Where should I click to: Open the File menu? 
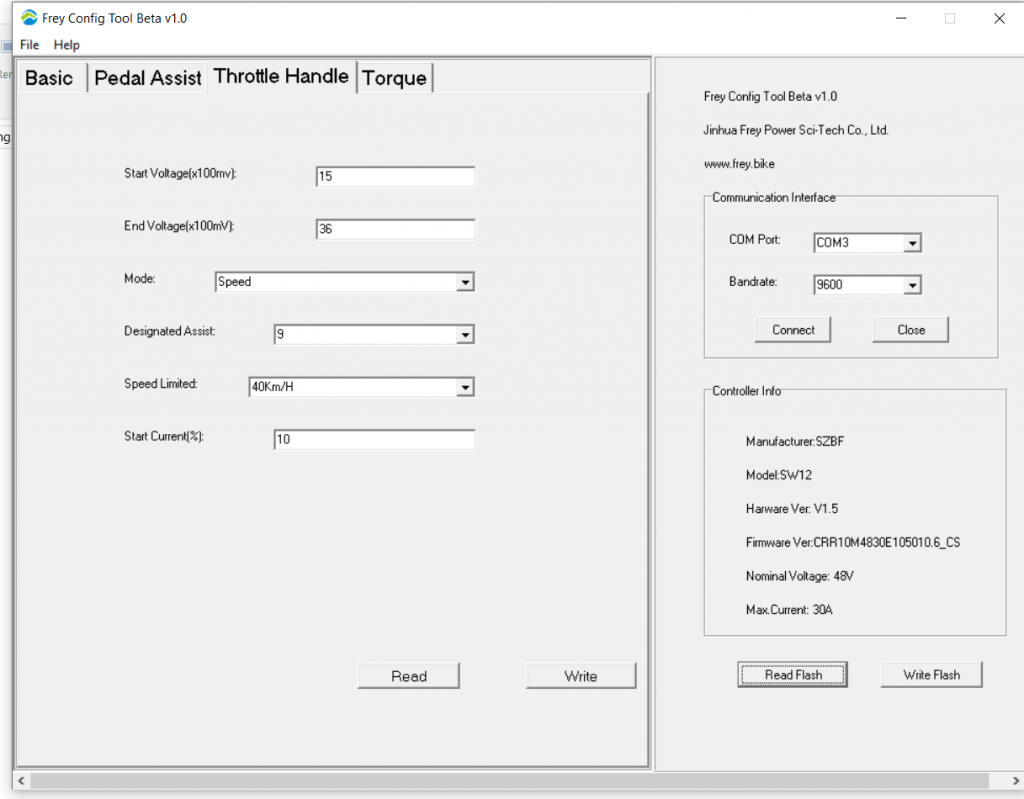pos(29,45)
